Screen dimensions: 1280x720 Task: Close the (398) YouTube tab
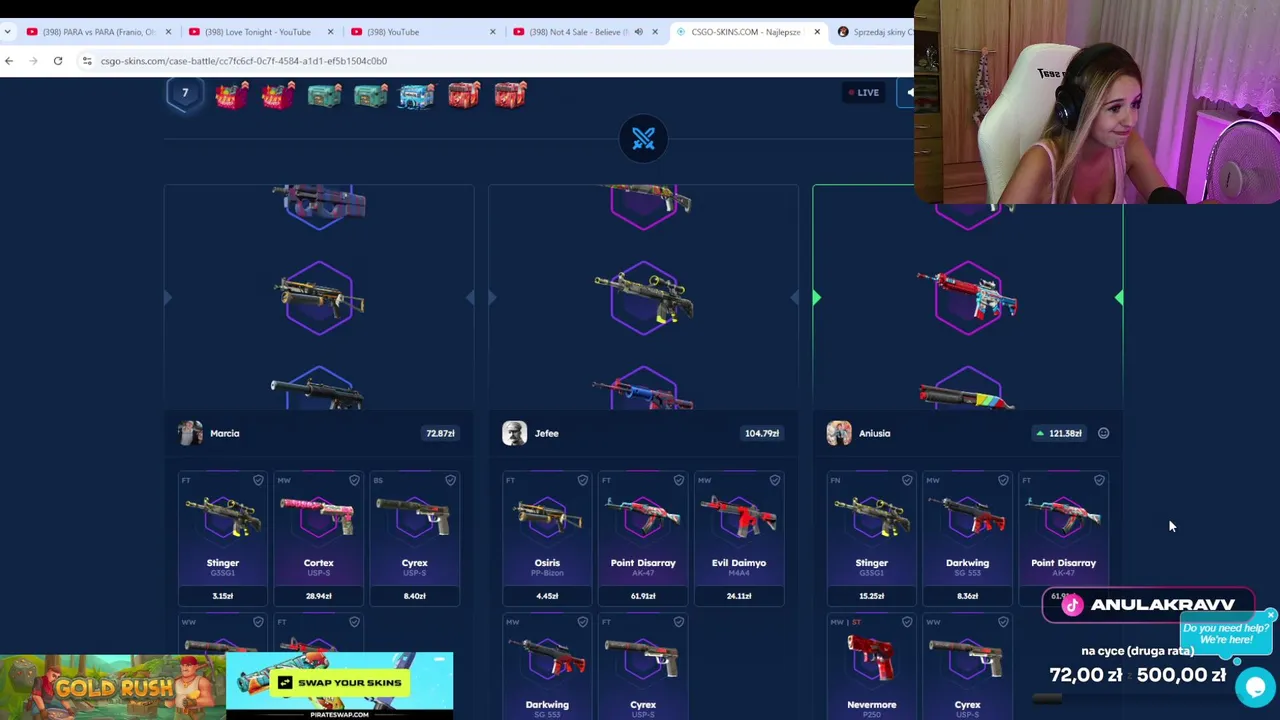pos(492,32)
